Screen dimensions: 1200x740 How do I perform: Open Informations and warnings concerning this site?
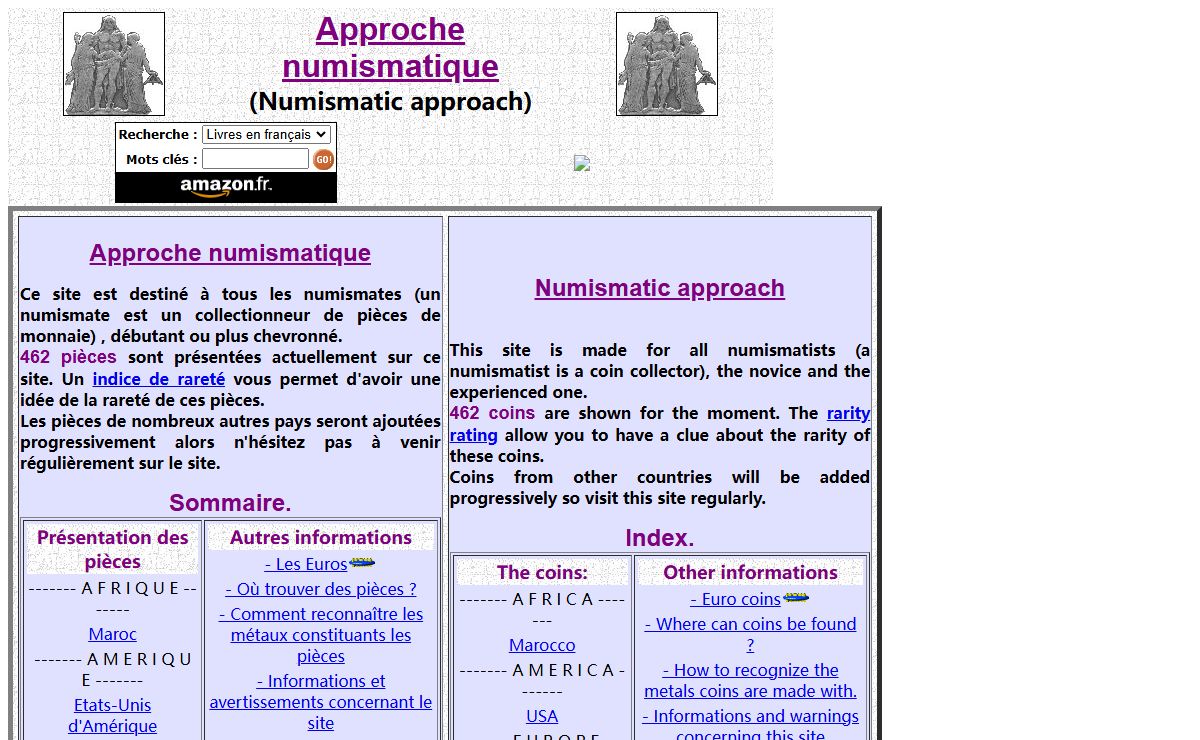(750, 725)
